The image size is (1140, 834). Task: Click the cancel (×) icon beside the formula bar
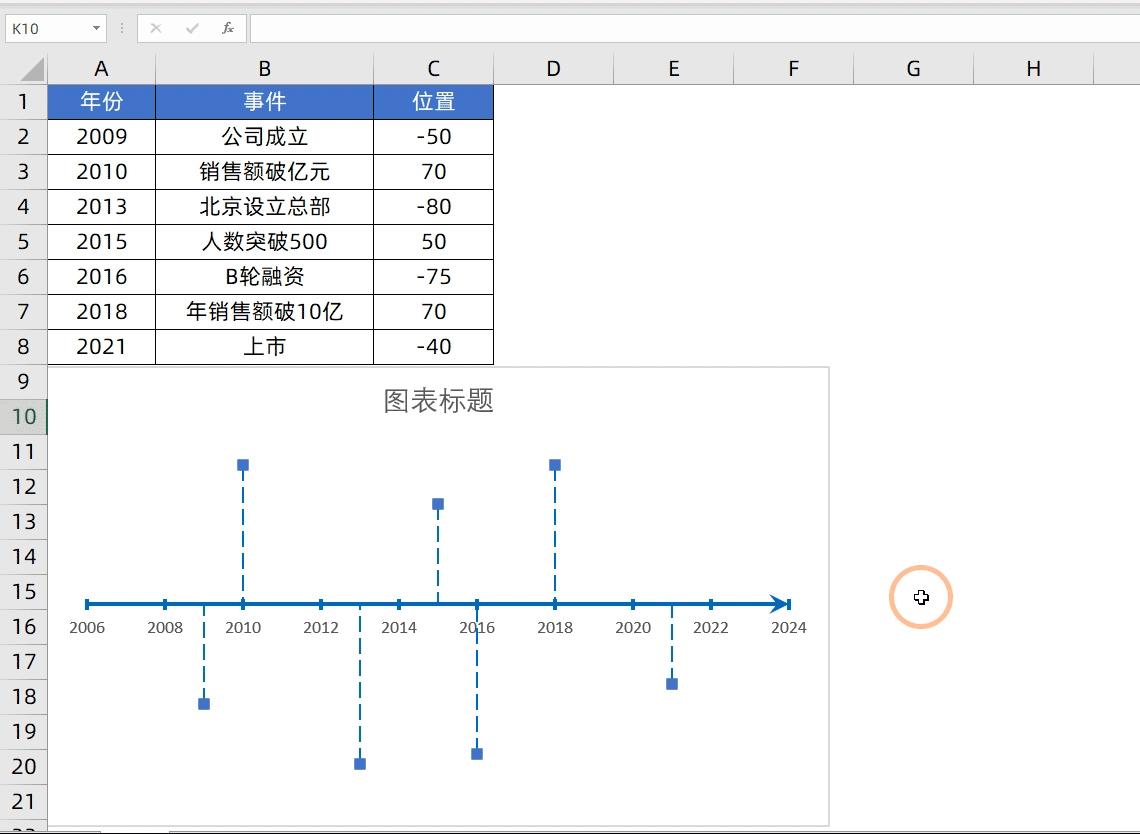(155, 28)
